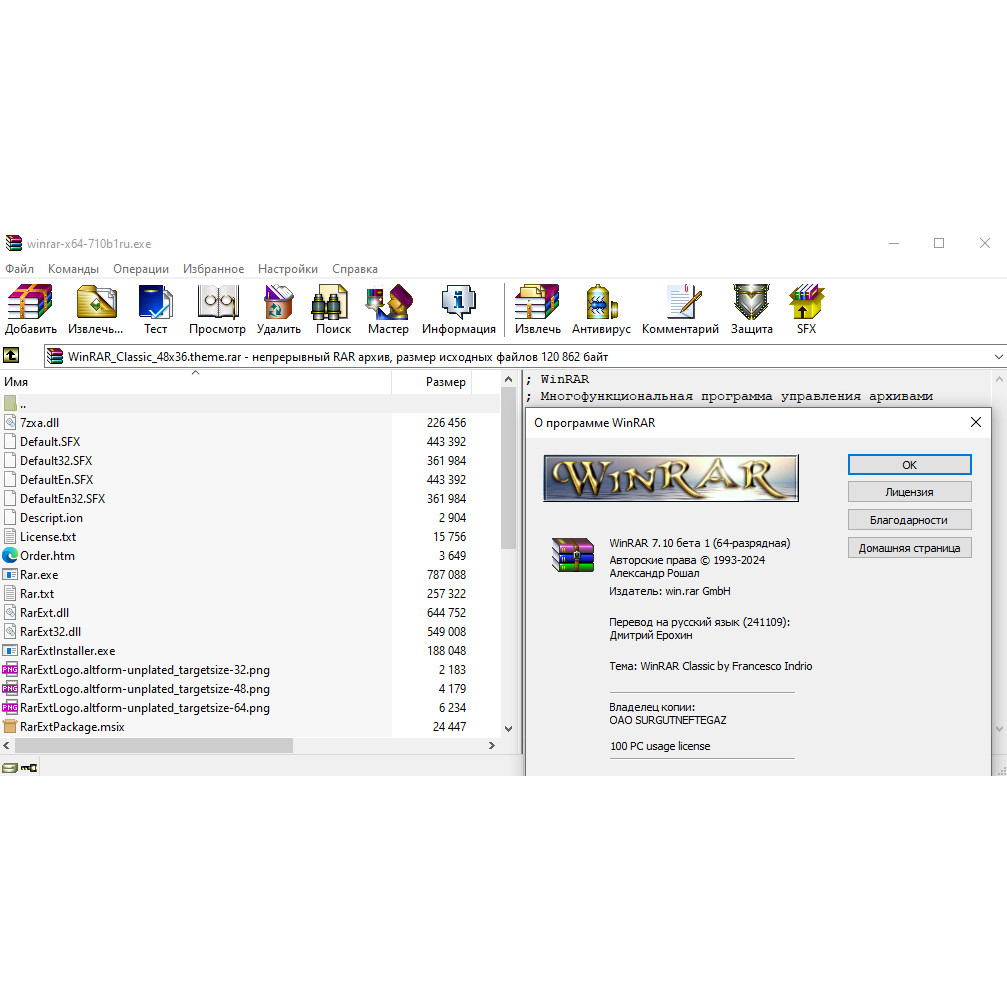Viewport: 1007px width, 1007px height.
Task: Sort by the Размер column header
Action: coord(432,381)
